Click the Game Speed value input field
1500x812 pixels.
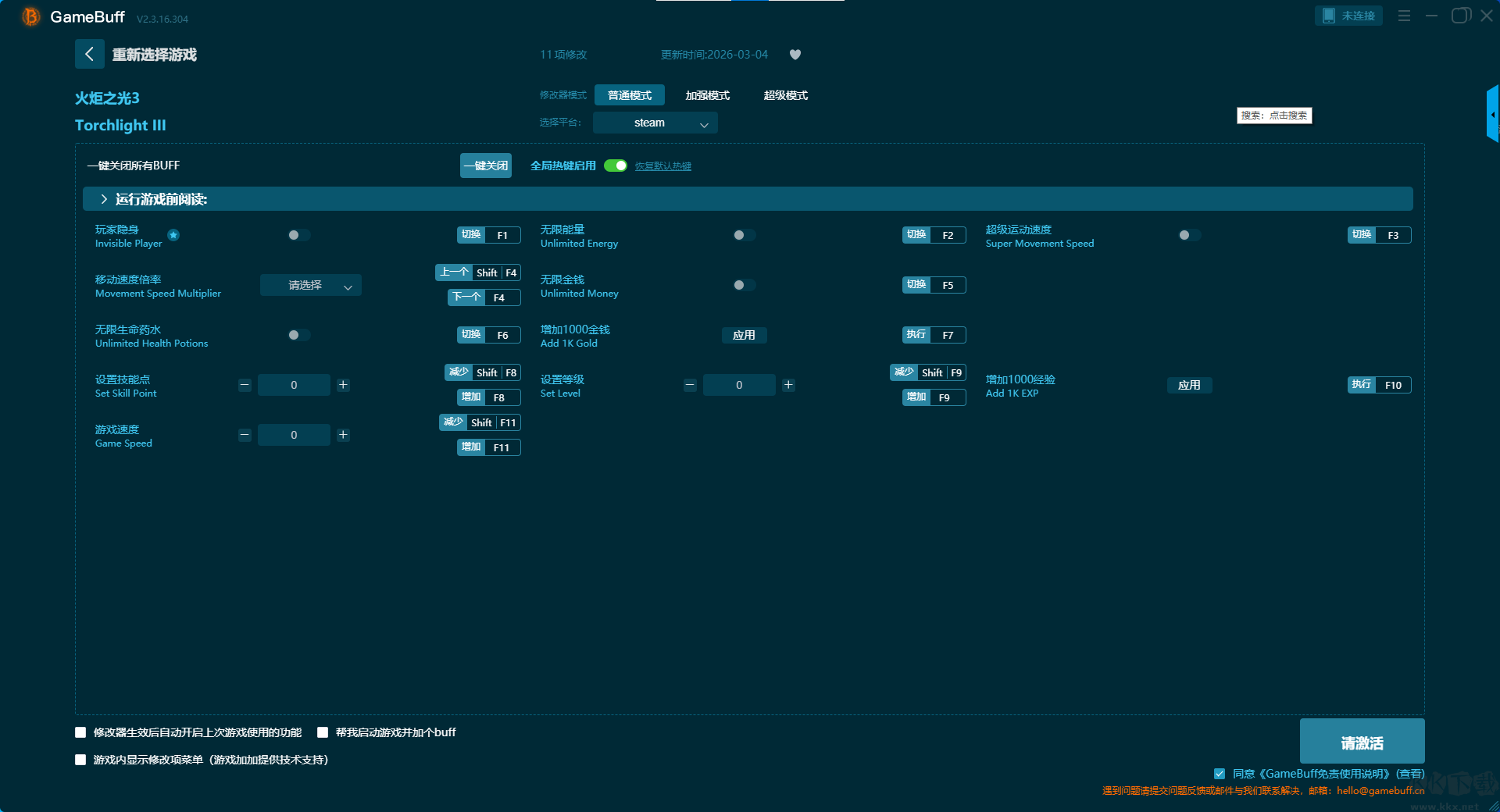294,435
